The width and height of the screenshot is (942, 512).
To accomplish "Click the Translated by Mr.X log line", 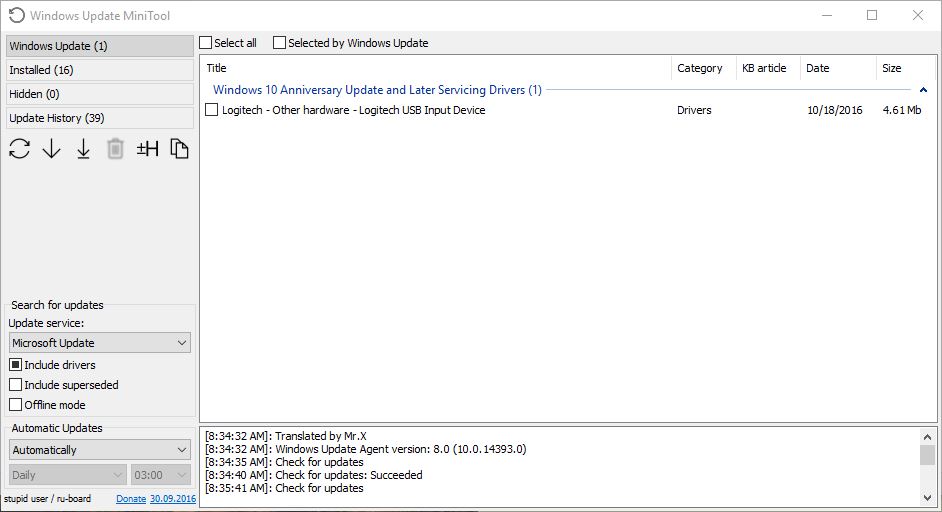I will point(286,436).
